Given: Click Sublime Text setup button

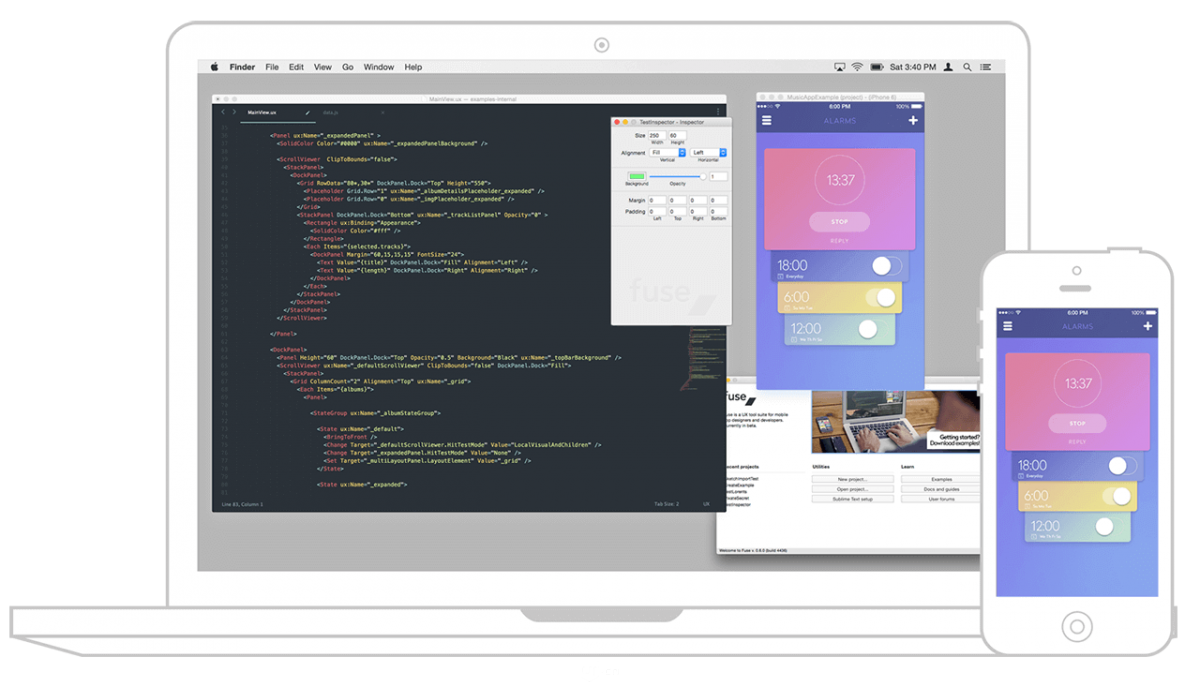Looking at the screenshot, I should click(x=853, y=499).
